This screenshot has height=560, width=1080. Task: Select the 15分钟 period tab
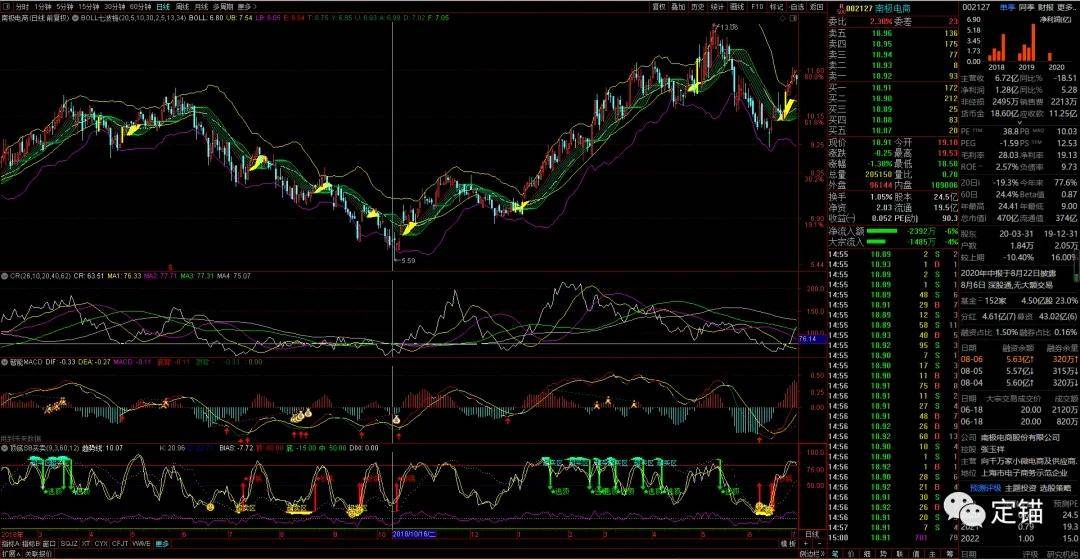point(89,6)
